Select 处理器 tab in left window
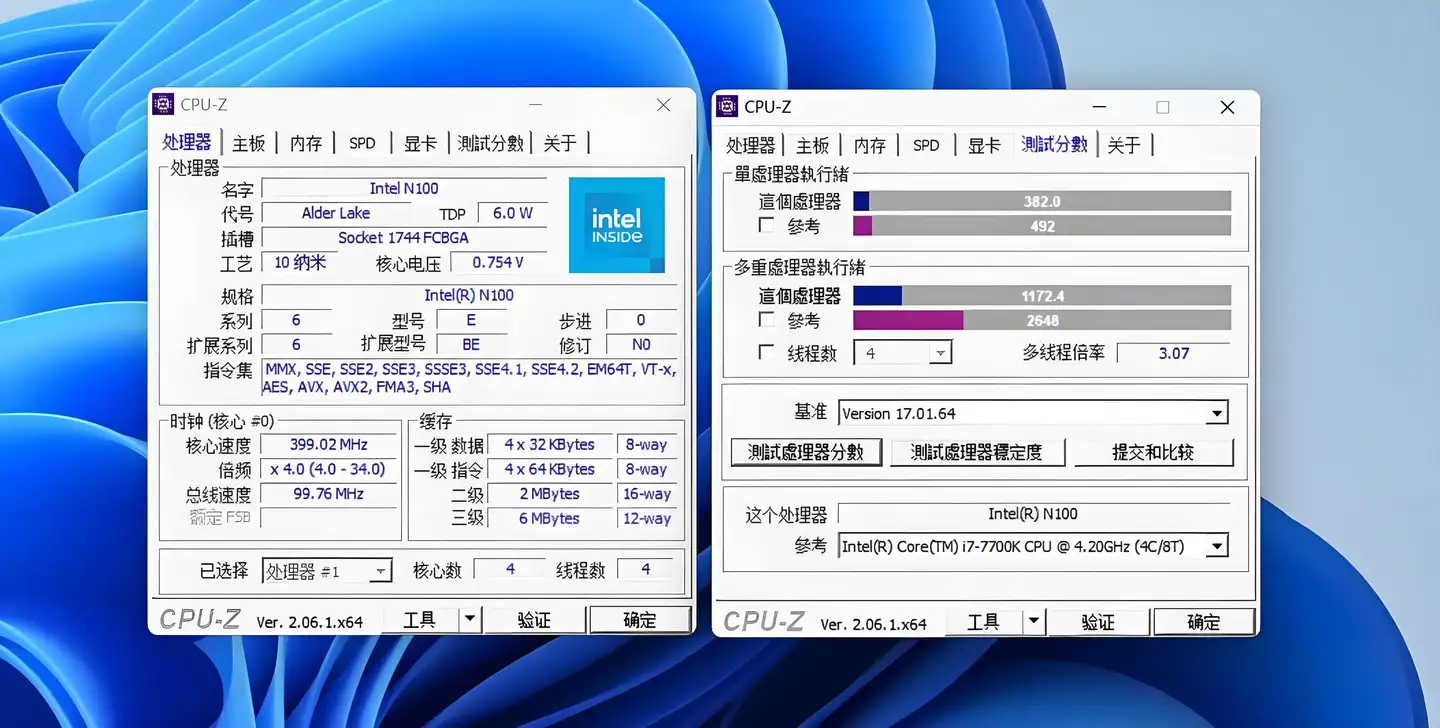The image size is (1440, 728). coord(187,142)
